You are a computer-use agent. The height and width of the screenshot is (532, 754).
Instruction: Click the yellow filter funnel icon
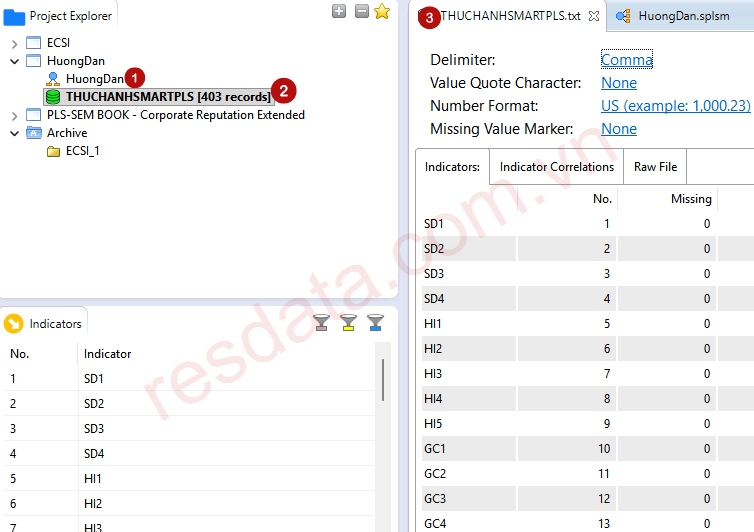pyautogui.click(x=348, y=322)
